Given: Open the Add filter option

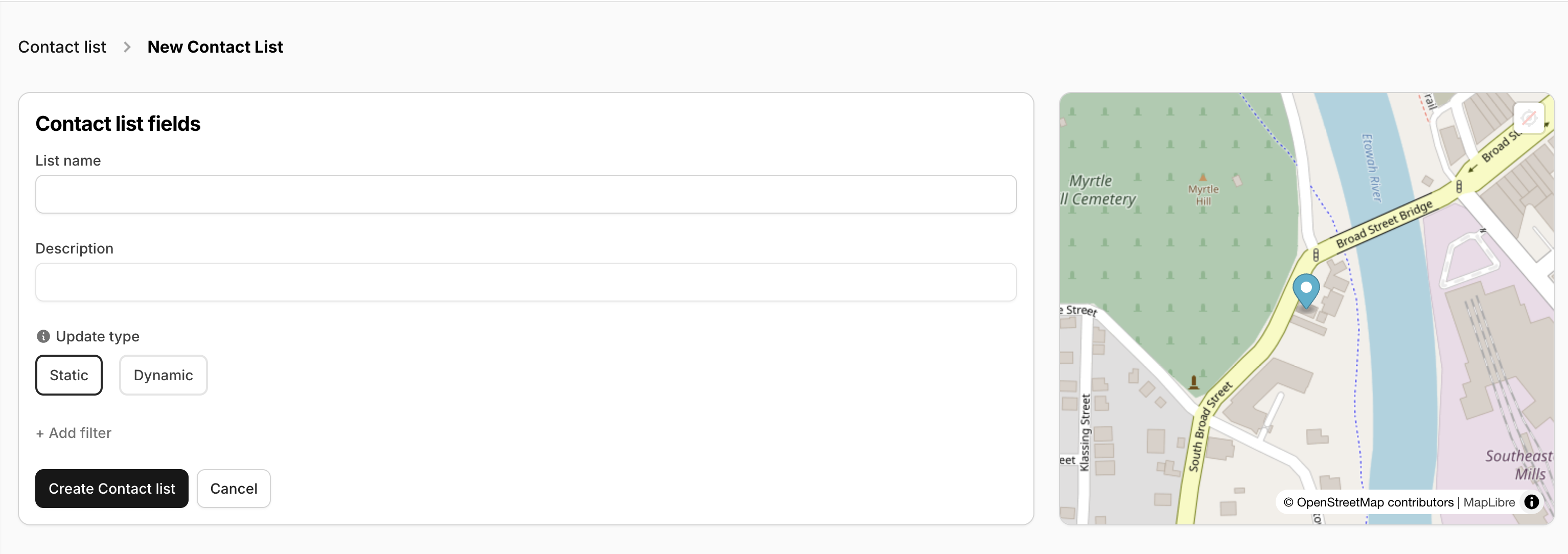Looking at the screenshot, I should coord(73,433).
